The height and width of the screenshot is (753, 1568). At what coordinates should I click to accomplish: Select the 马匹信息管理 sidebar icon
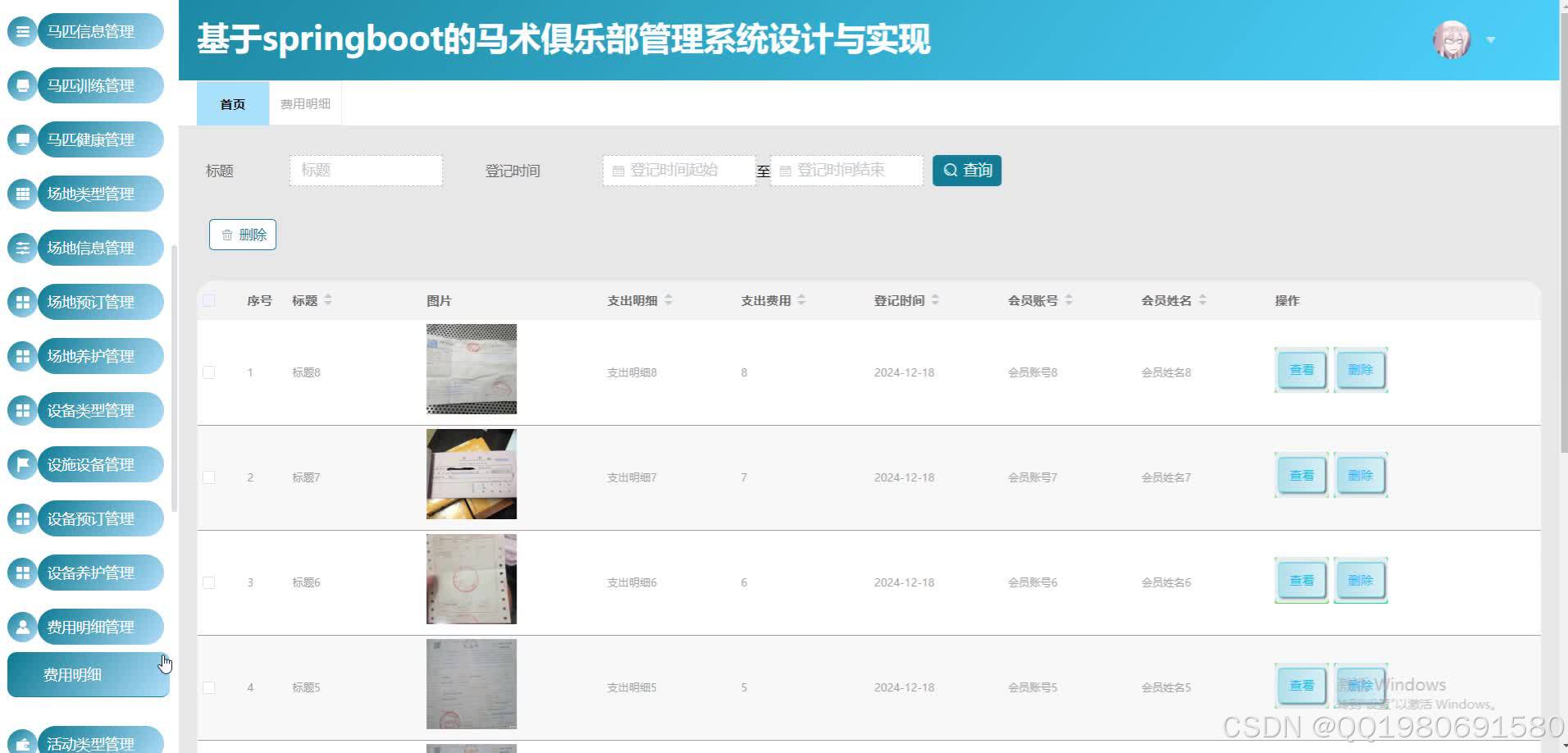tap(22, 30)
